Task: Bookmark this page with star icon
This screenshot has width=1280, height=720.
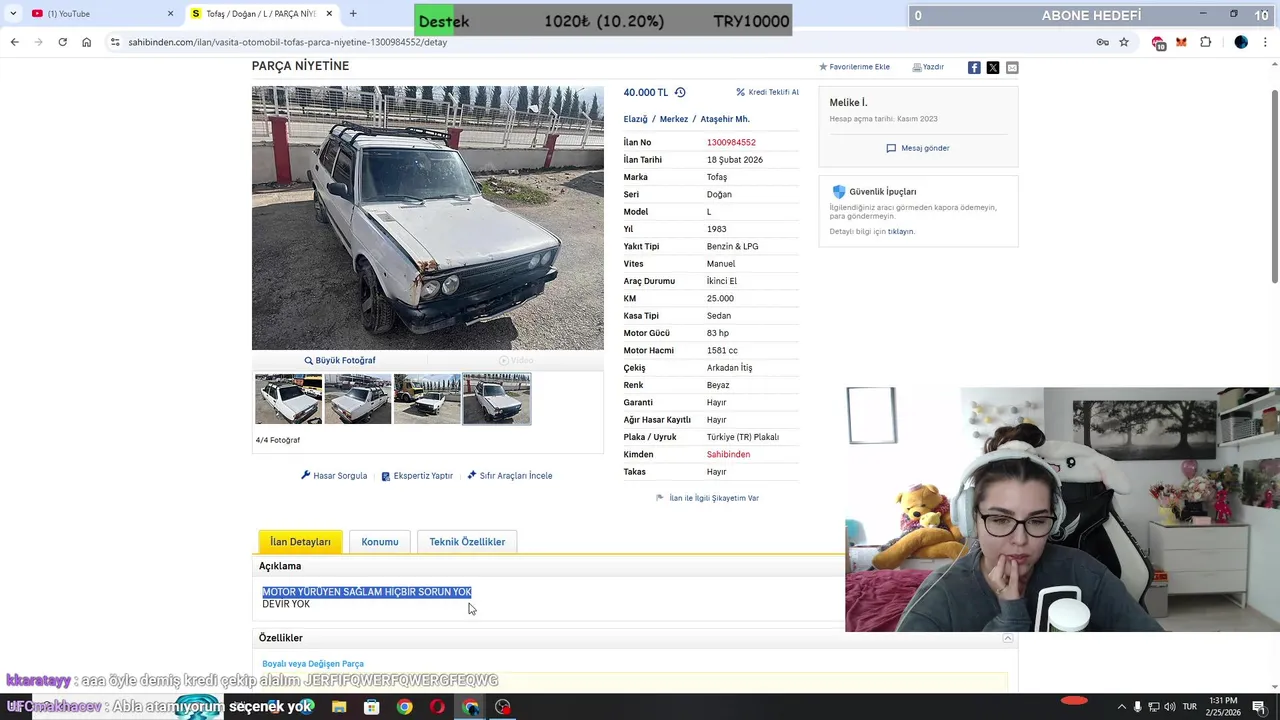Action: 1124,42
